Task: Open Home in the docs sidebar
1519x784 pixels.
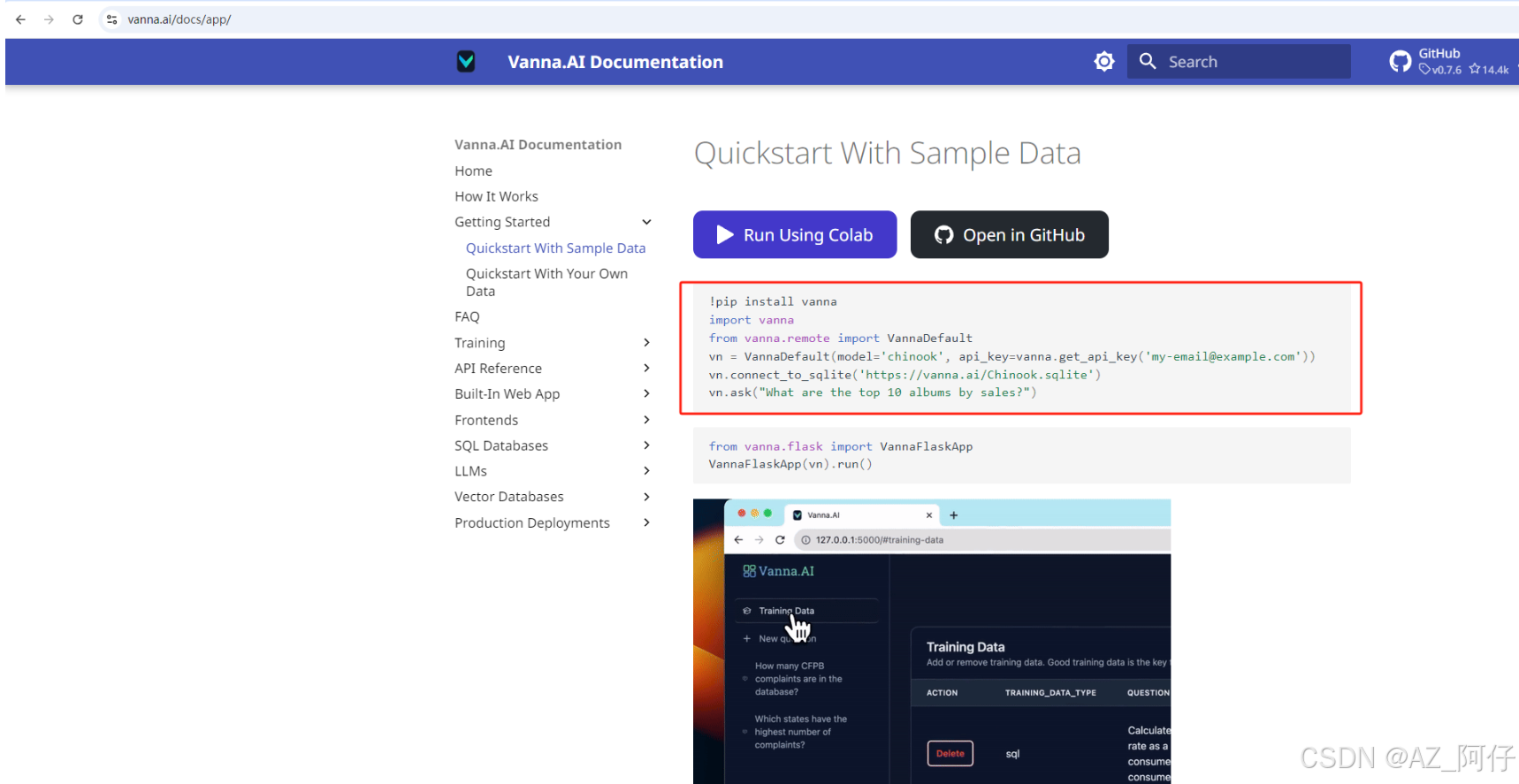Action: tap(473, 171)
